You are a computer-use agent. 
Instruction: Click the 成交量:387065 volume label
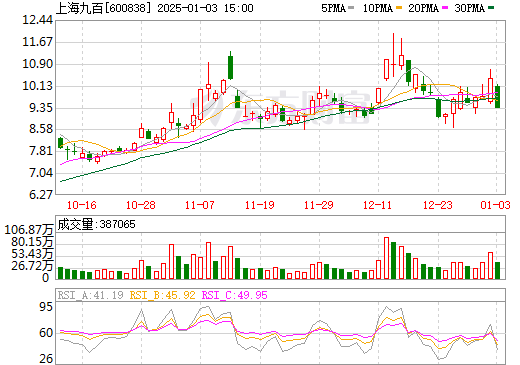tap(96, 224)
